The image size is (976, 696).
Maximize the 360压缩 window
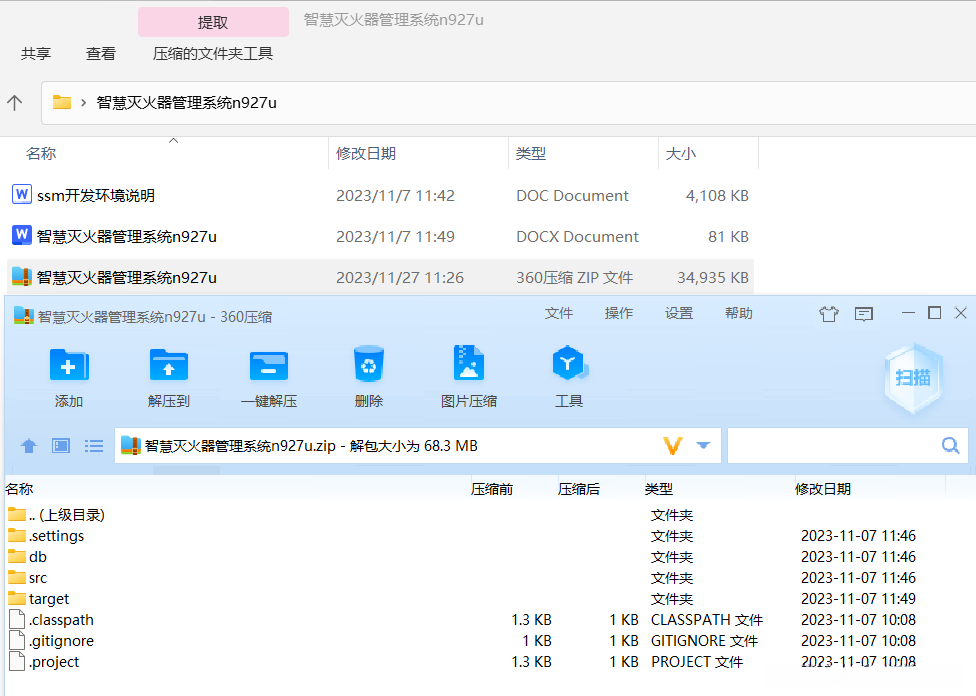pyautogui.click(x=934, y=313)
